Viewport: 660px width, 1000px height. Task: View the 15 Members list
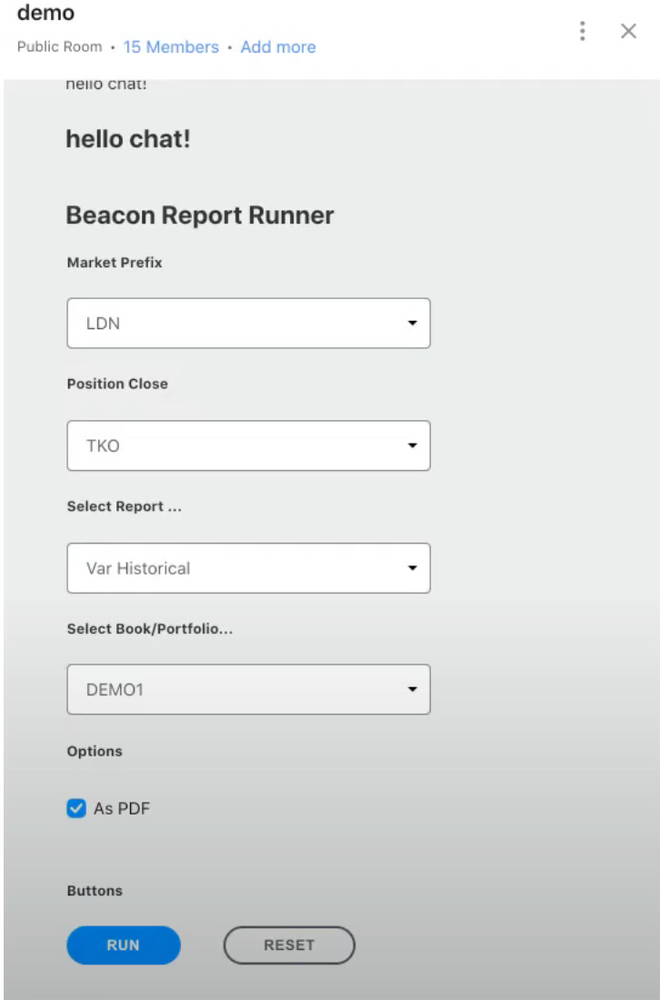click(x=171, y=47)
